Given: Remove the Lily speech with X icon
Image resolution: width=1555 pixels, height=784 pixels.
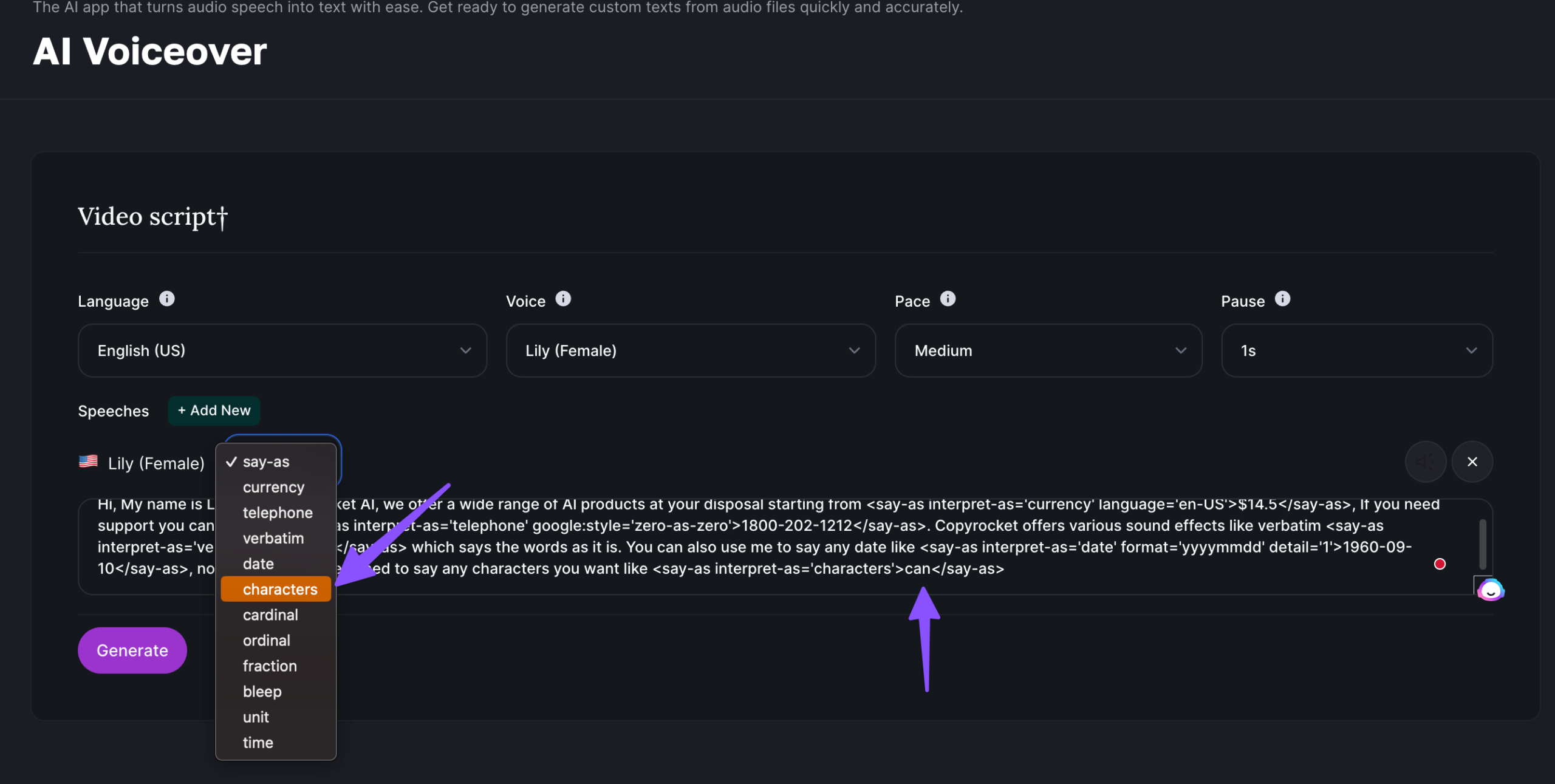Looking at the screenshot, I should 1472,462.
